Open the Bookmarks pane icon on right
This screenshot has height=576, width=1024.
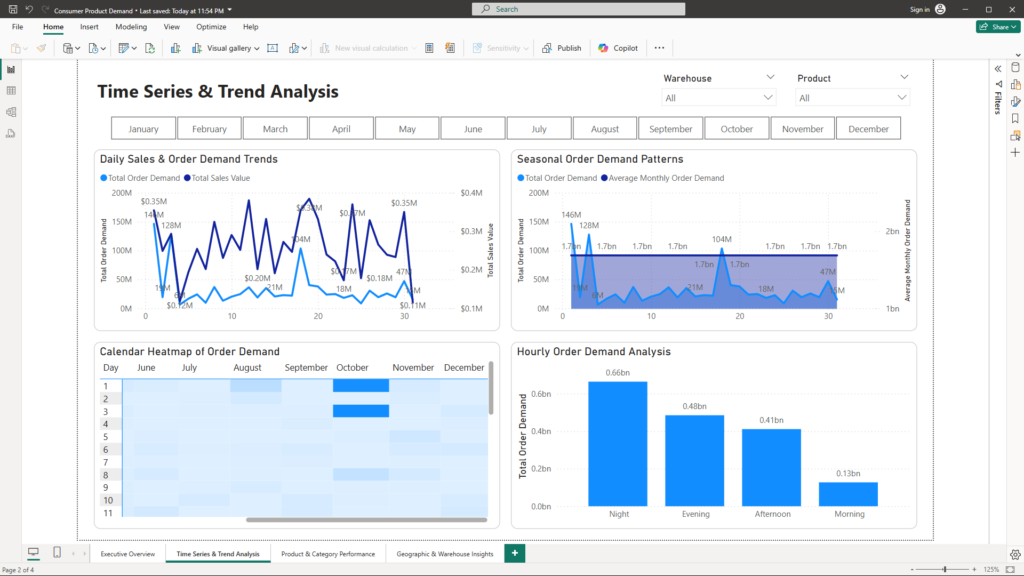(x=1015, y=118)
